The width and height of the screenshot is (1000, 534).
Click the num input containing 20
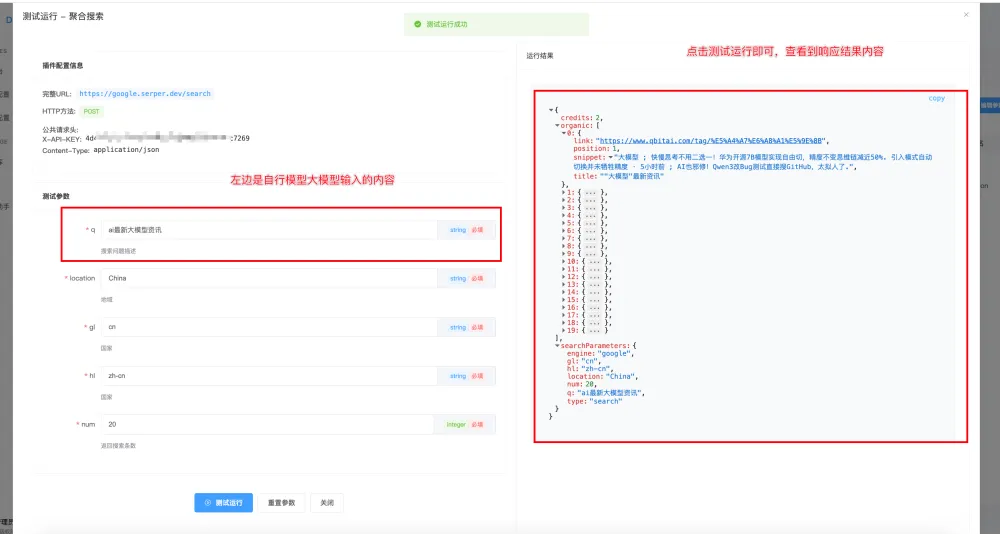(267, 424)
